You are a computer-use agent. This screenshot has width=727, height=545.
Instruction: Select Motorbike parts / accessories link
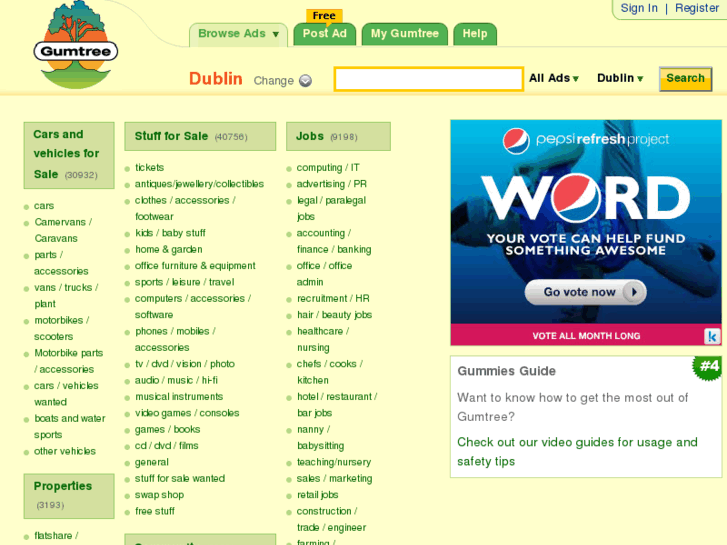(69, 361)
